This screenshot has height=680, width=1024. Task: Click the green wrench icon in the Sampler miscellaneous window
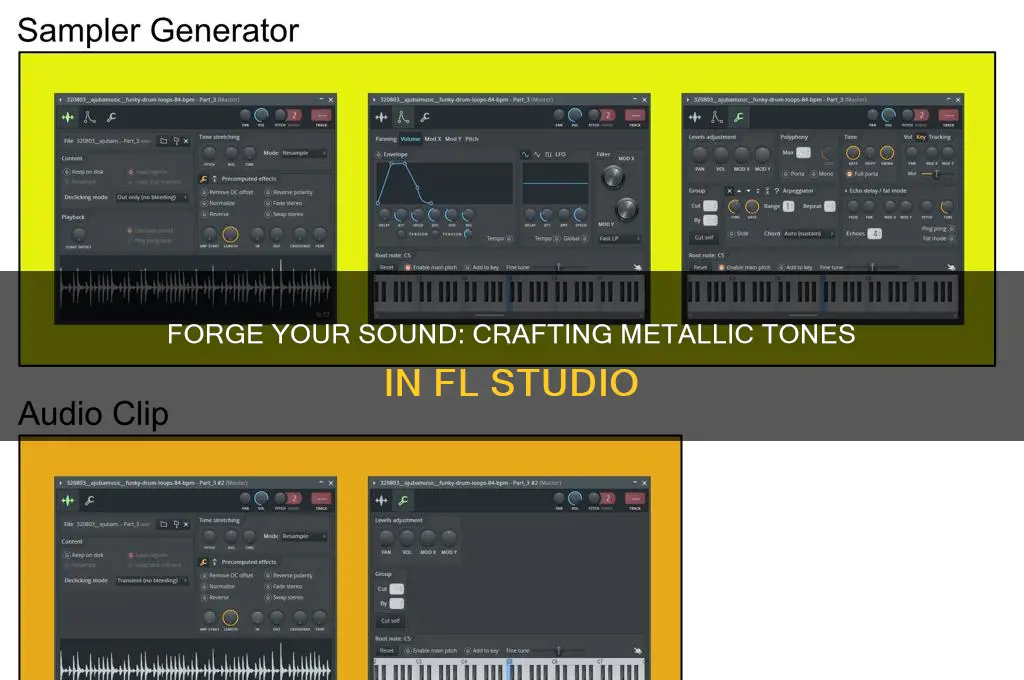click(739, 118)
